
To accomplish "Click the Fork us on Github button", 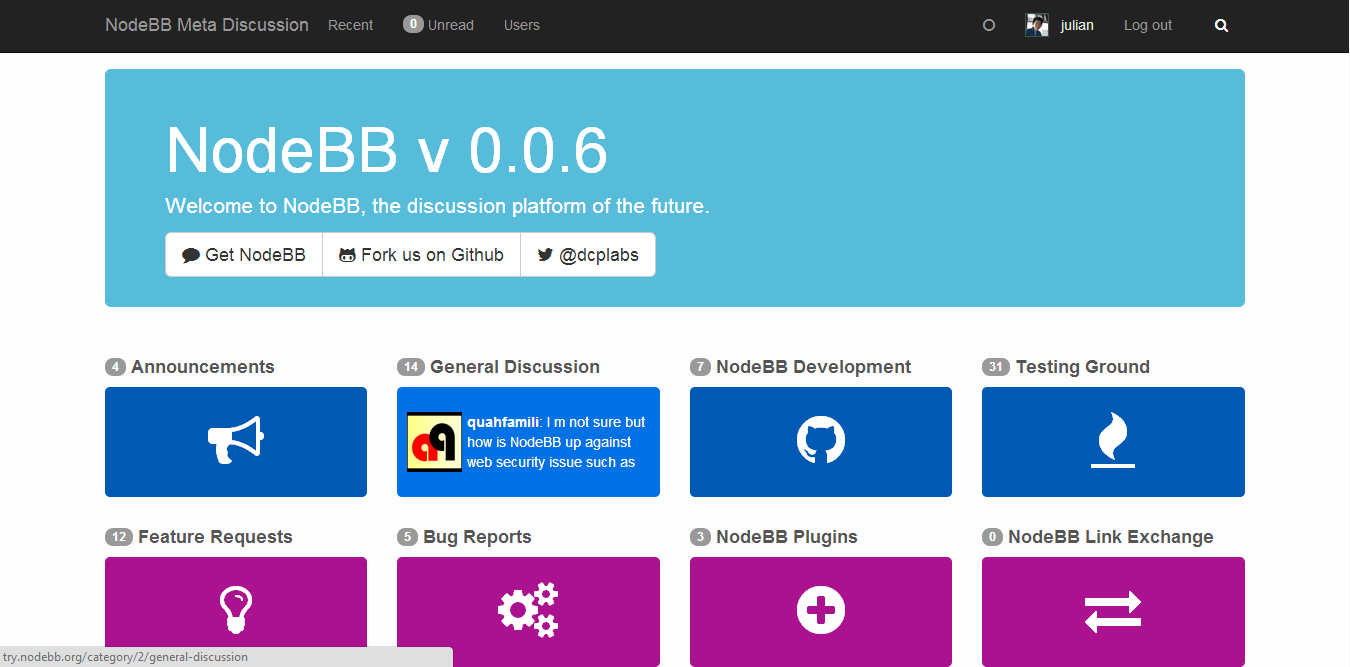I will point(421,255).
